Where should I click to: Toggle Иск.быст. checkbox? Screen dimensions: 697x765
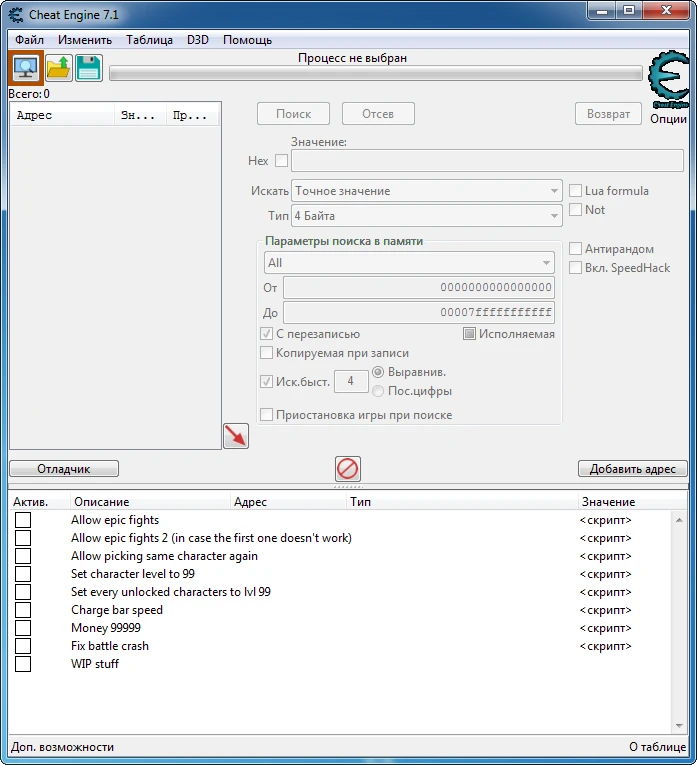[x=266, y=382]
